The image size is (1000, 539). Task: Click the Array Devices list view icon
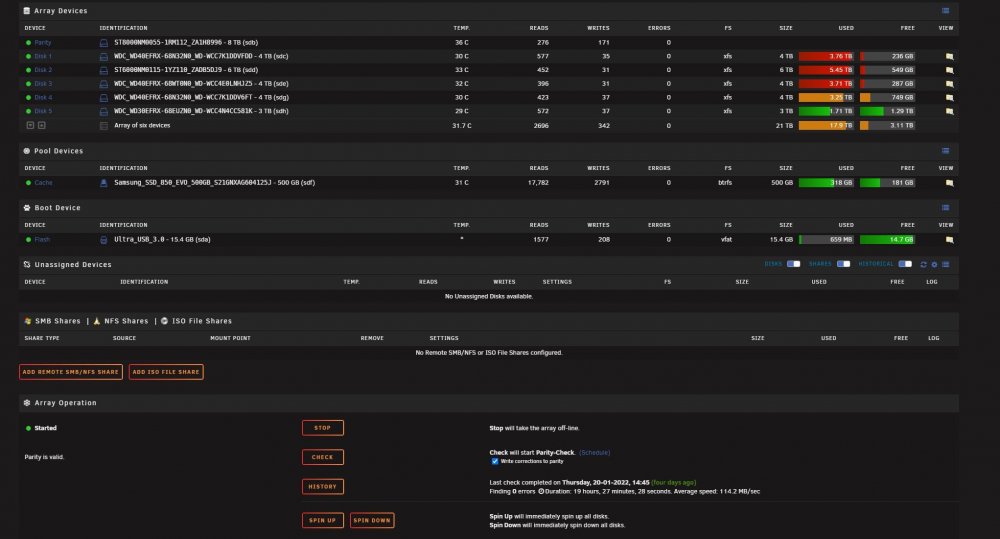(945, 11)
